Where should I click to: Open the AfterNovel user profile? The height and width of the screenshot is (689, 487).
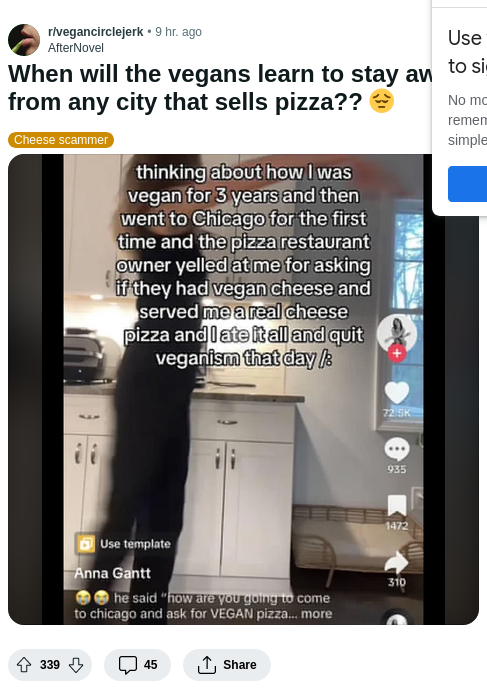point(76,47)
